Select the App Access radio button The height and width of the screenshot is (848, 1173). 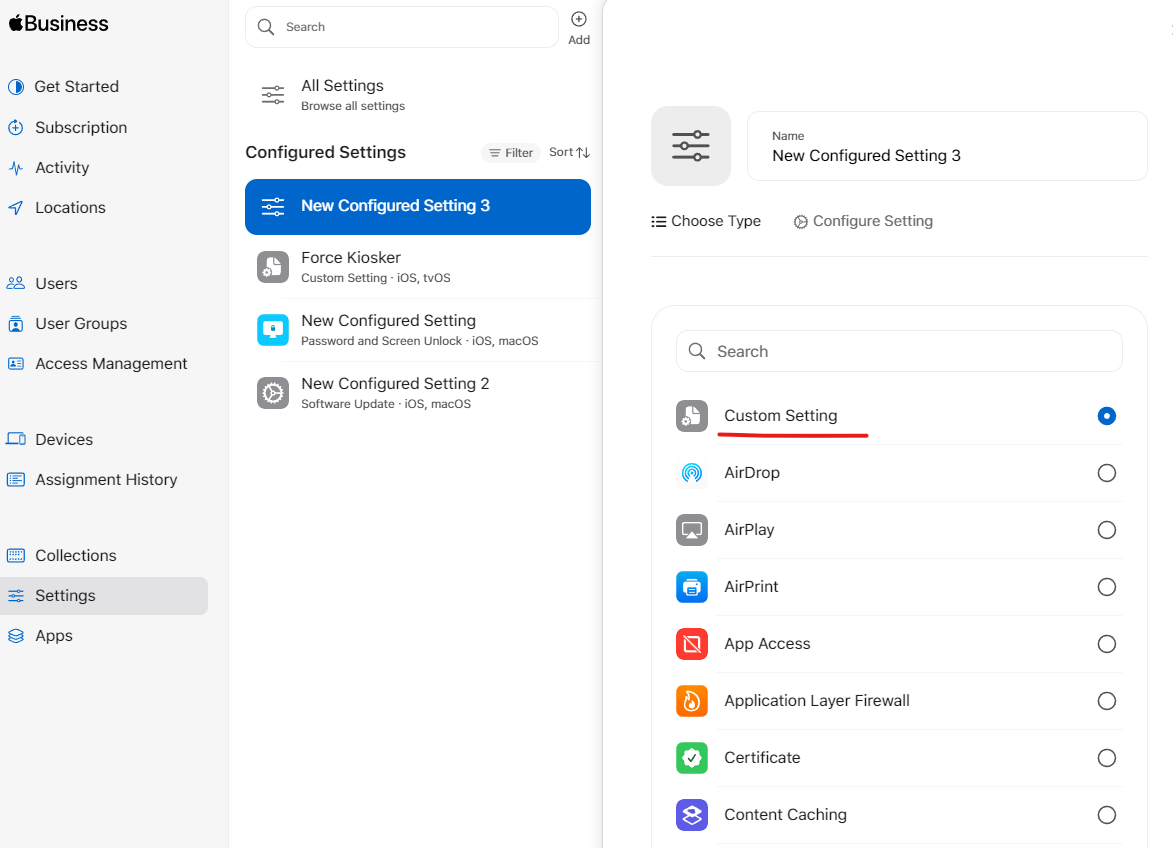click(1106, 644)
